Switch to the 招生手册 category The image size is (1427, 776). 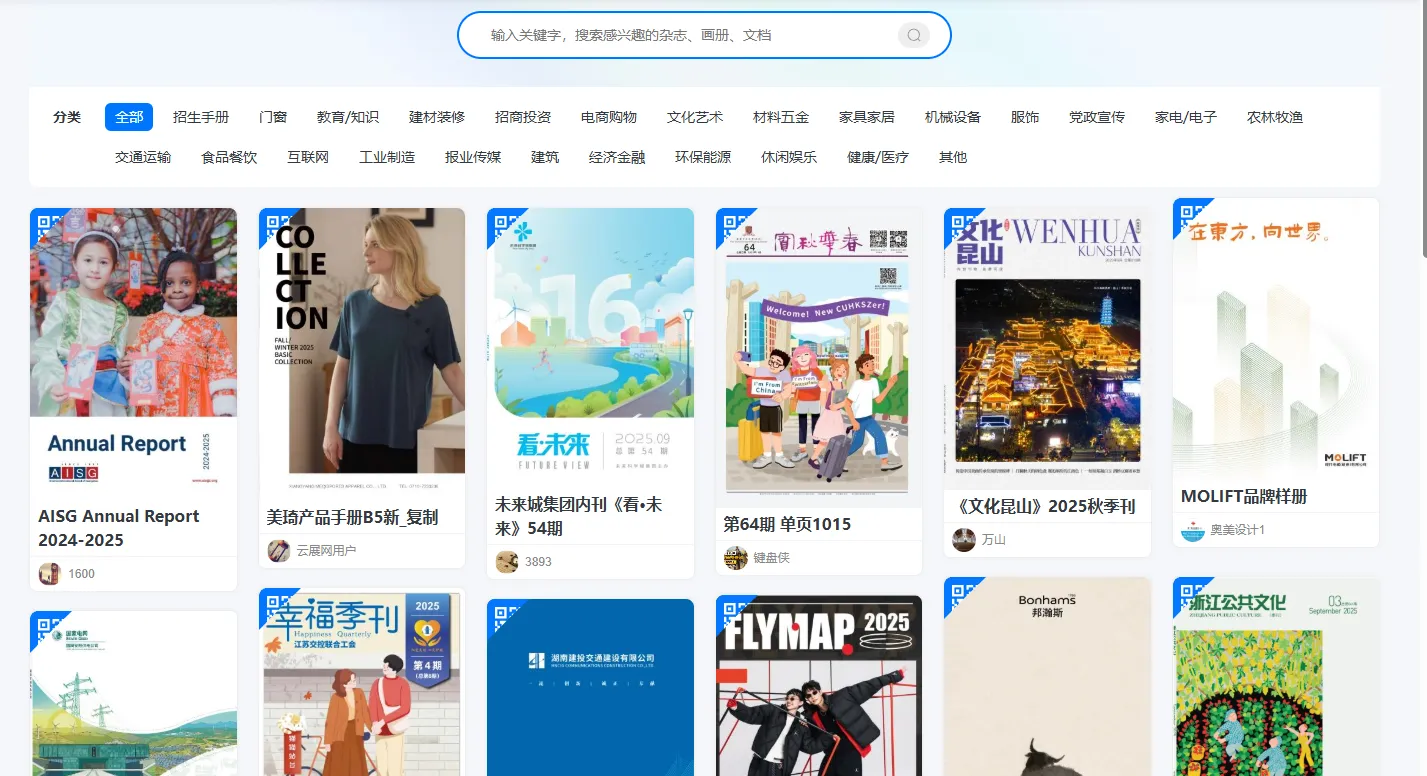pos(201,117)
